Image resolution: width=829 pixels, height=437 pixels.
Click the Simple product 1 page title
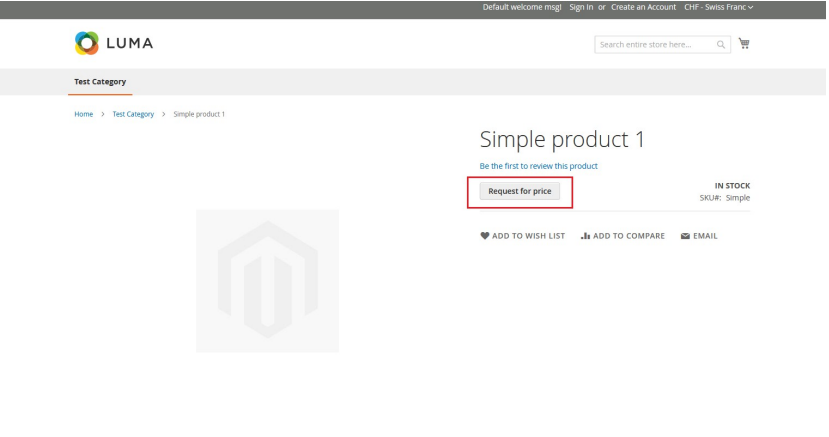562,139
